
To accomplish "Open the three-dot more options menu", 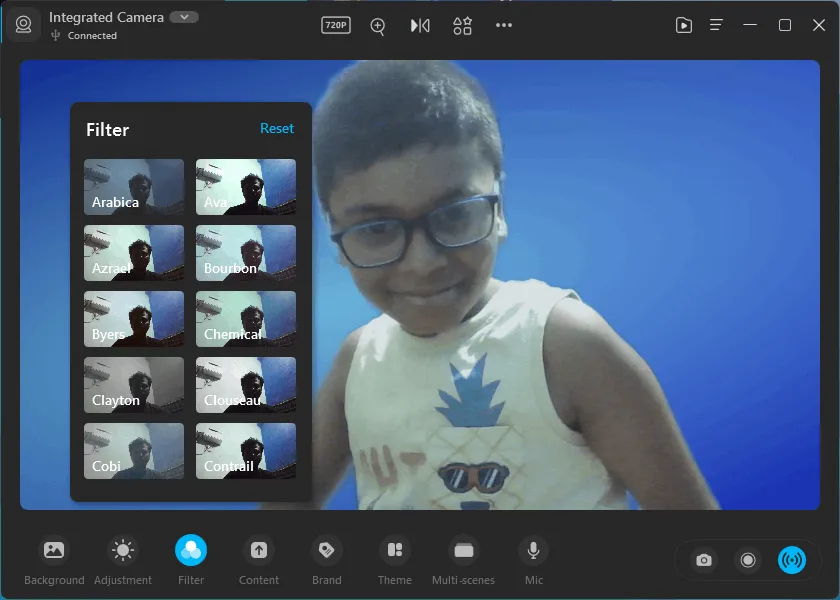I will pos(504,25).
